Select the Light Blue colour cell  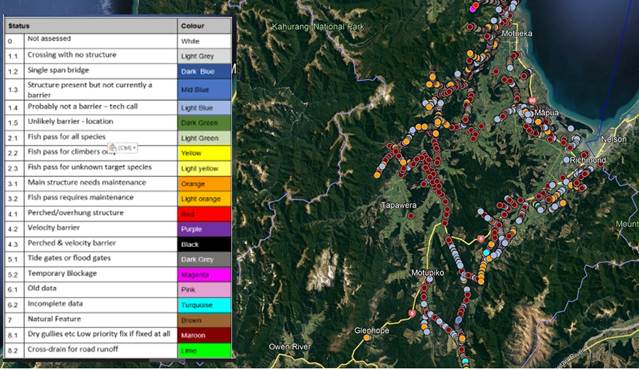tap(204, 108)
